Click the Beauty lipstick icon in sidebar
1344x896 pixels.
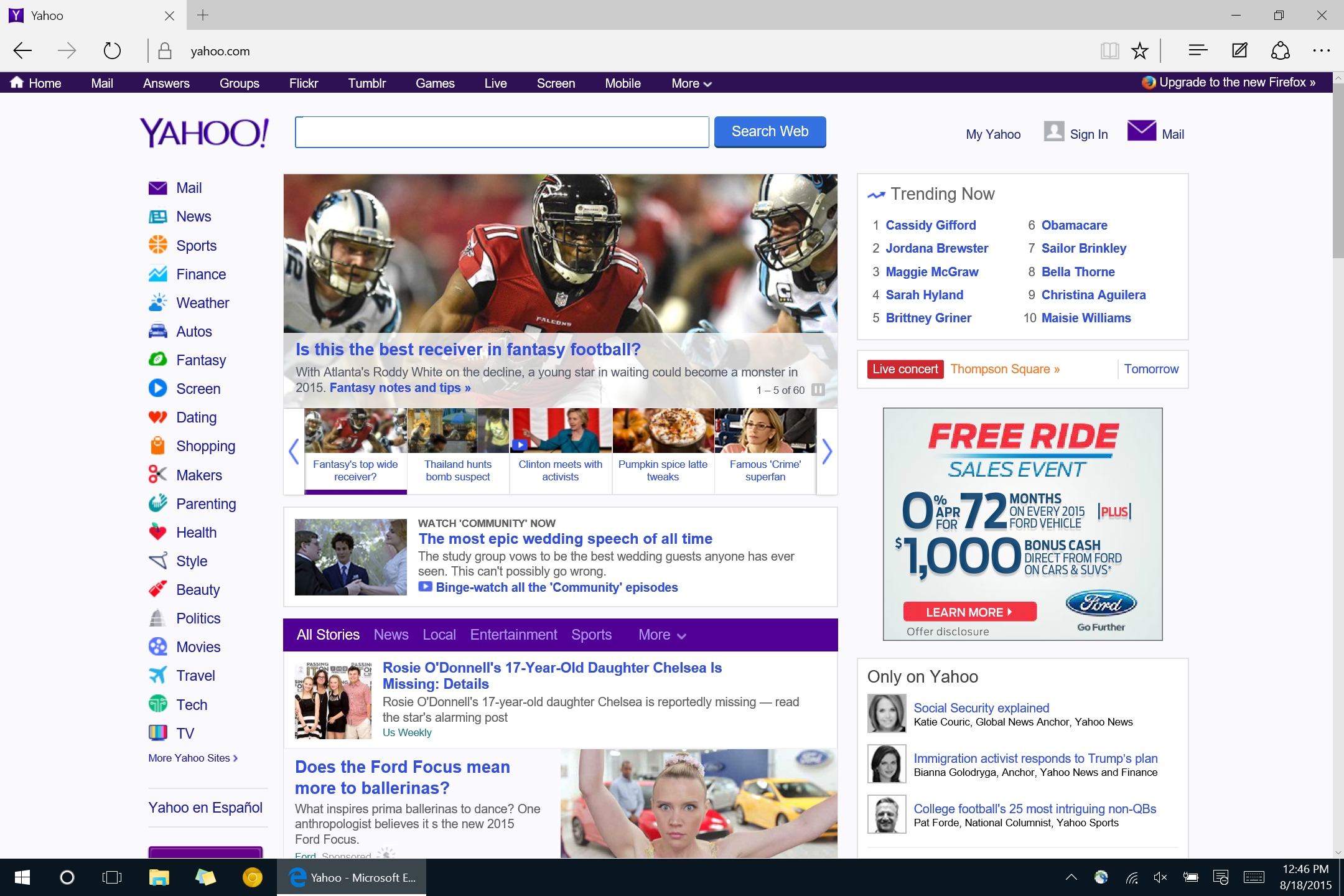(158, 589)
